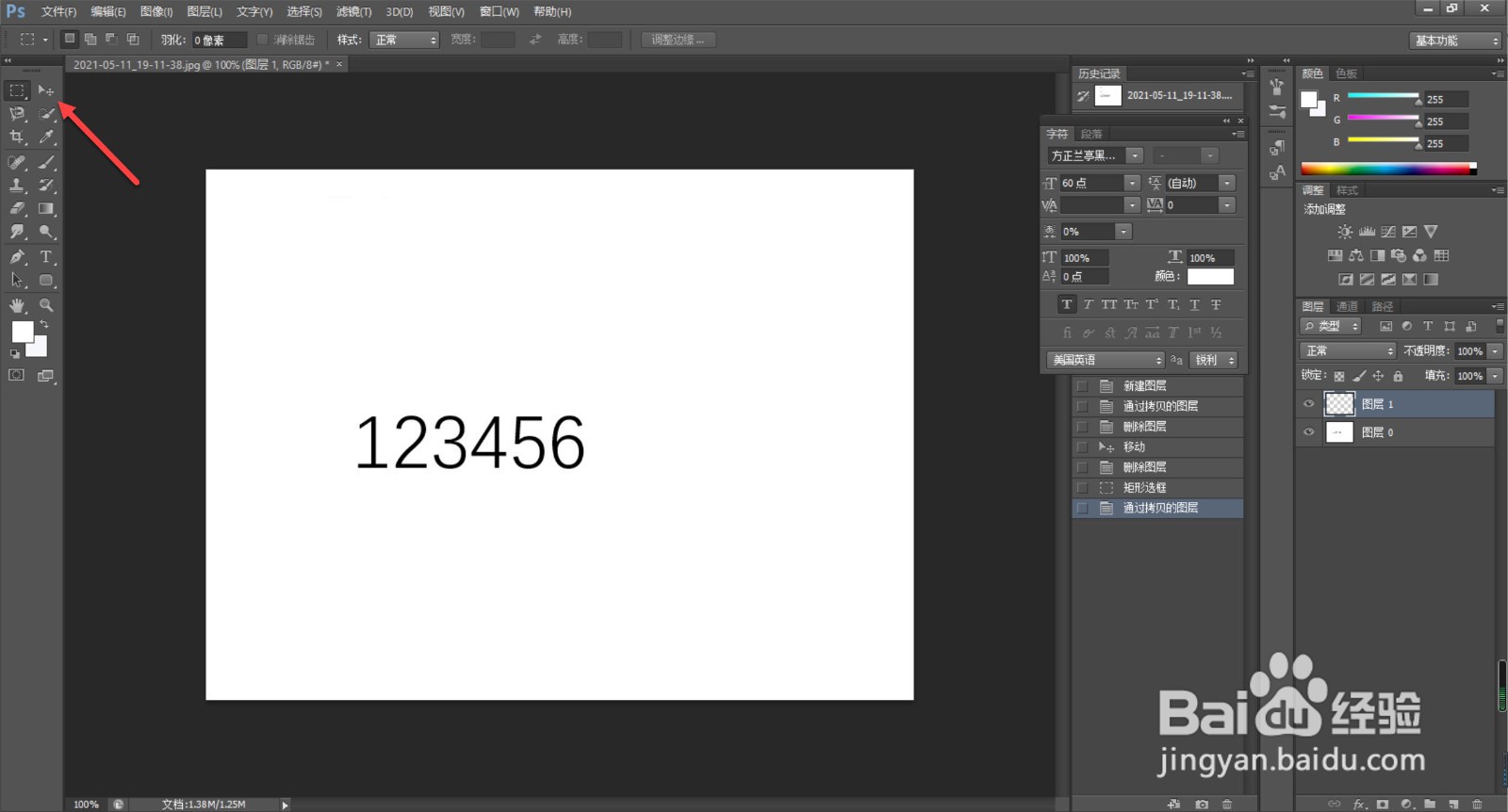Open the layer blend mode 正常 dropdown

1348,350
